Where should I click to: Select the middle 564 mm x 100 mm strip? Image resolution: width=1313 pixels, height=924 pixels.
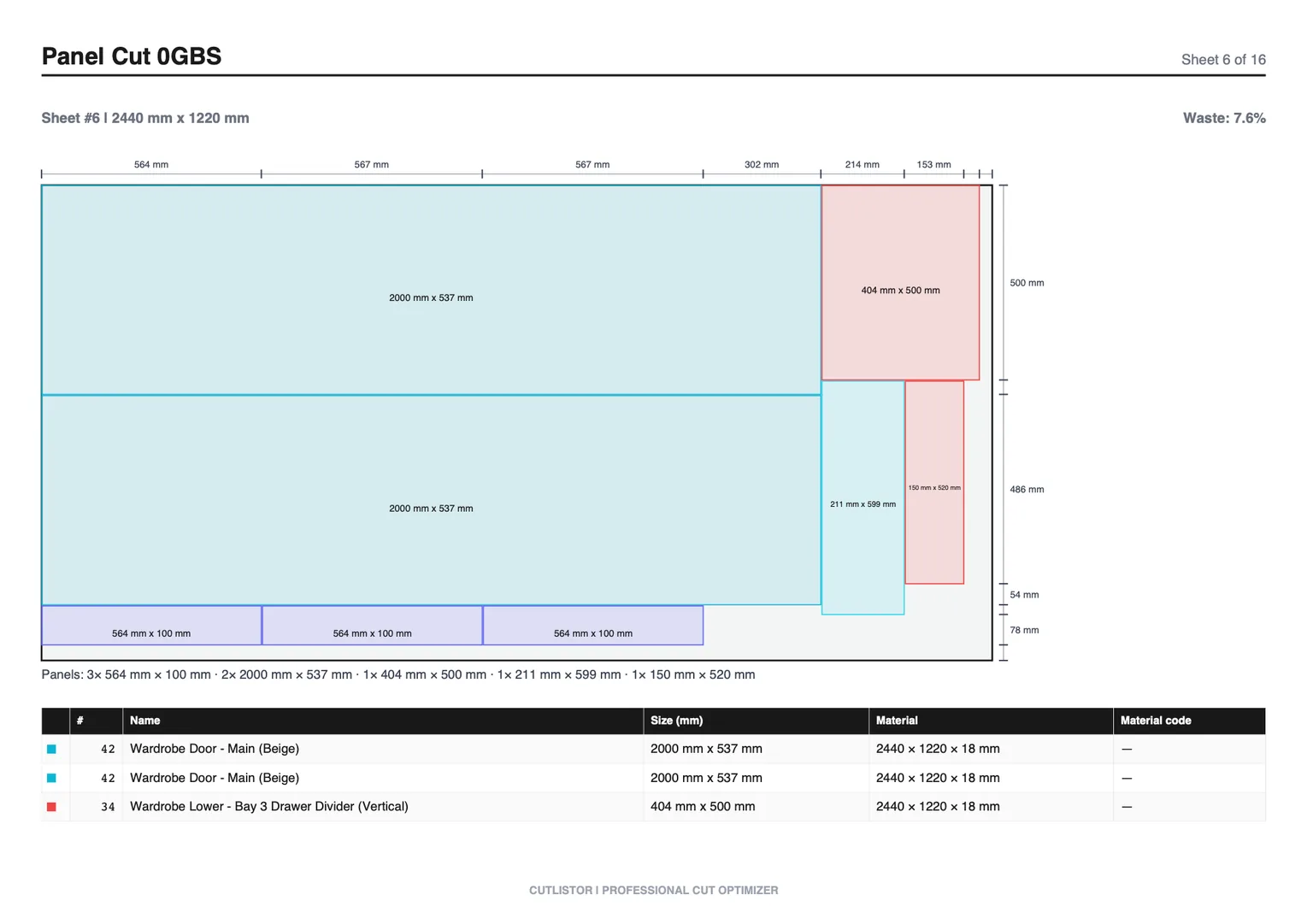(372, 626)
